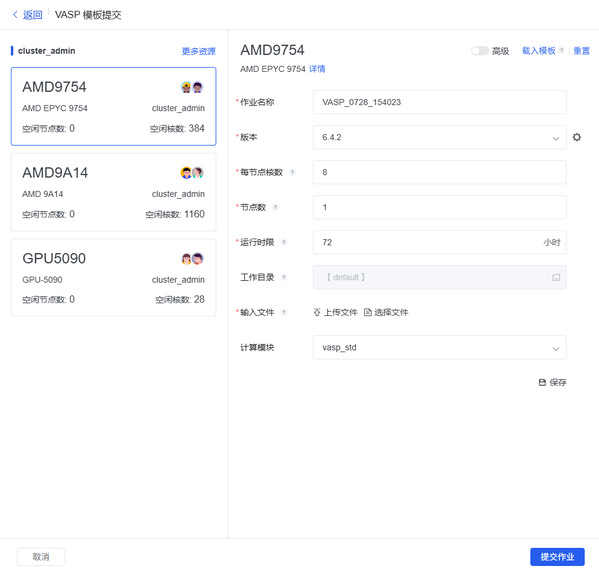Open the version 6.4.2 dropdown
This screenshot has height=569, width=599.
point(439,137)
